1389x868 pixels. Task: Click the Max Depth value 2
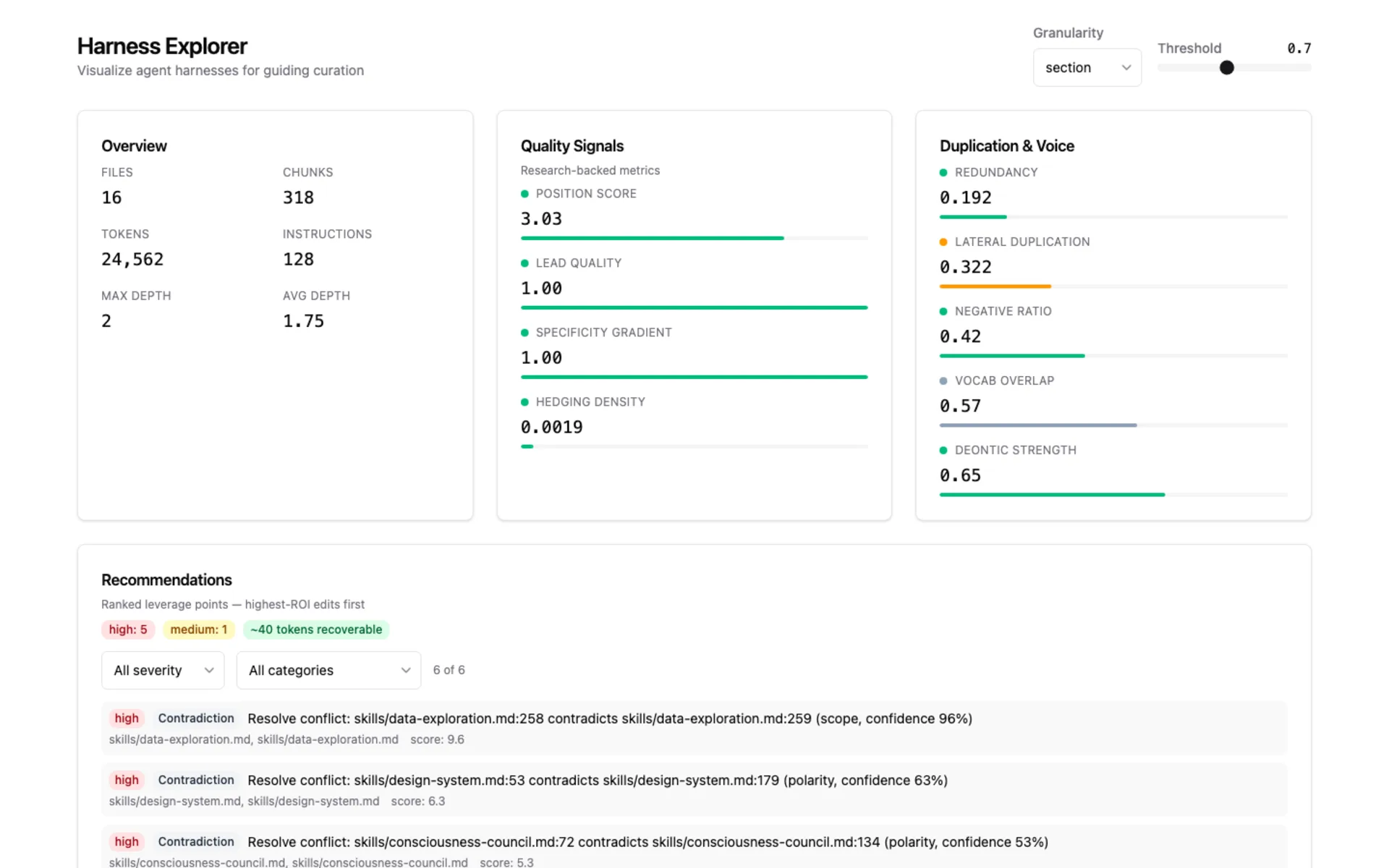click(106, 321)
